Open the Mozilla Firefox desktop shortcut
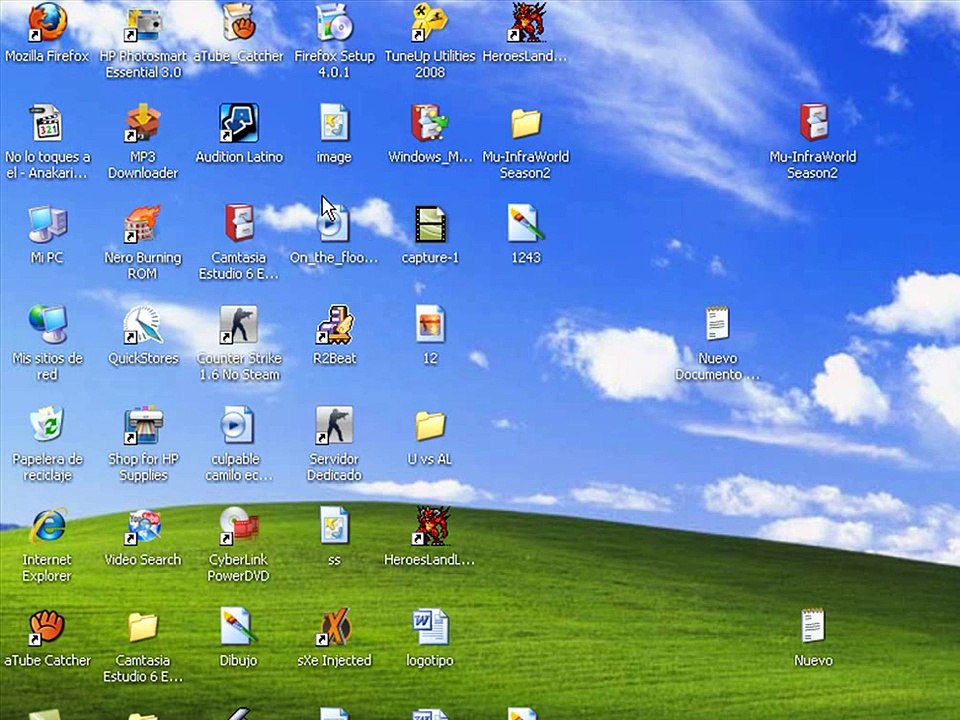This screenshot has width=960, height=720. [x=47, y=22]
